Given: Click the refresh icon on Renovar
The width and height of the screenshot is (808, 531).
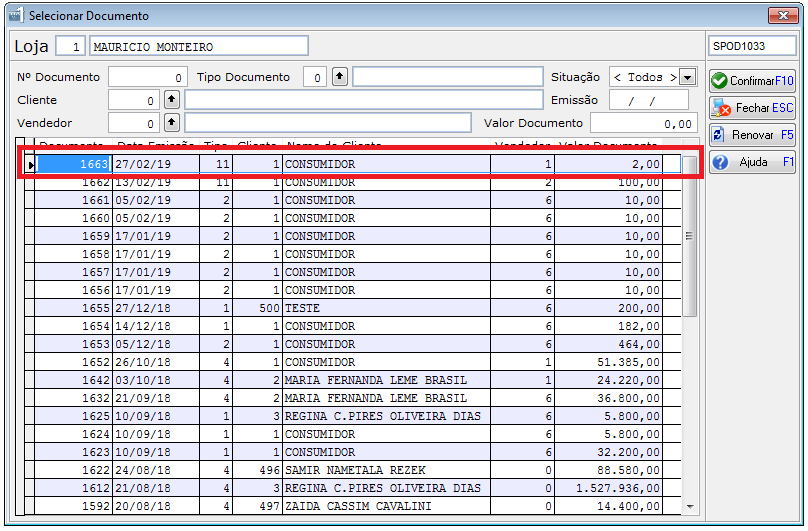Looking at the screenshot, I should click(x=718, y=135).
